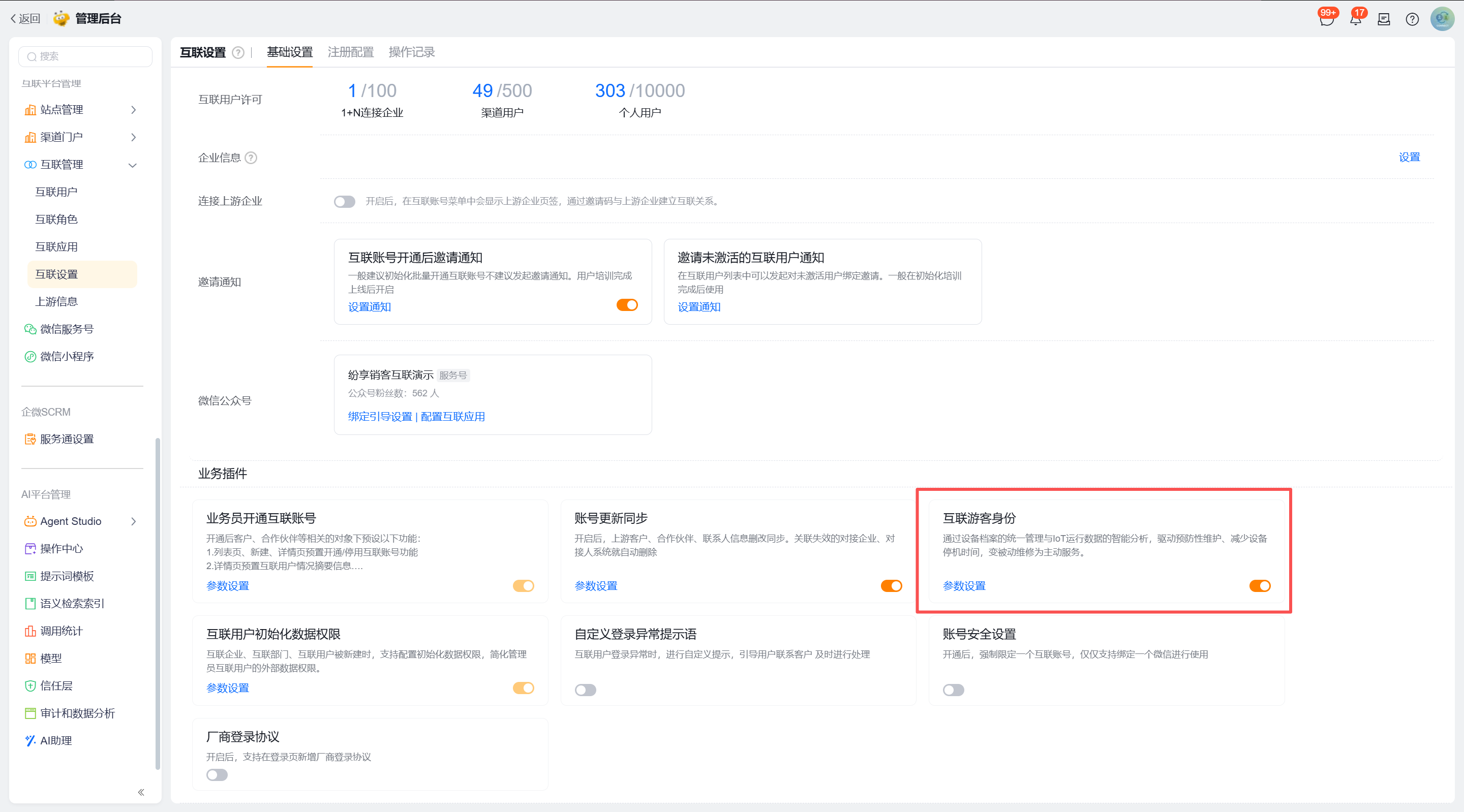Open 设置通知 under 互联账号开通后邀请通知
The width and height of the screenshot is (1464, 812).
click(x=370, y=307)
